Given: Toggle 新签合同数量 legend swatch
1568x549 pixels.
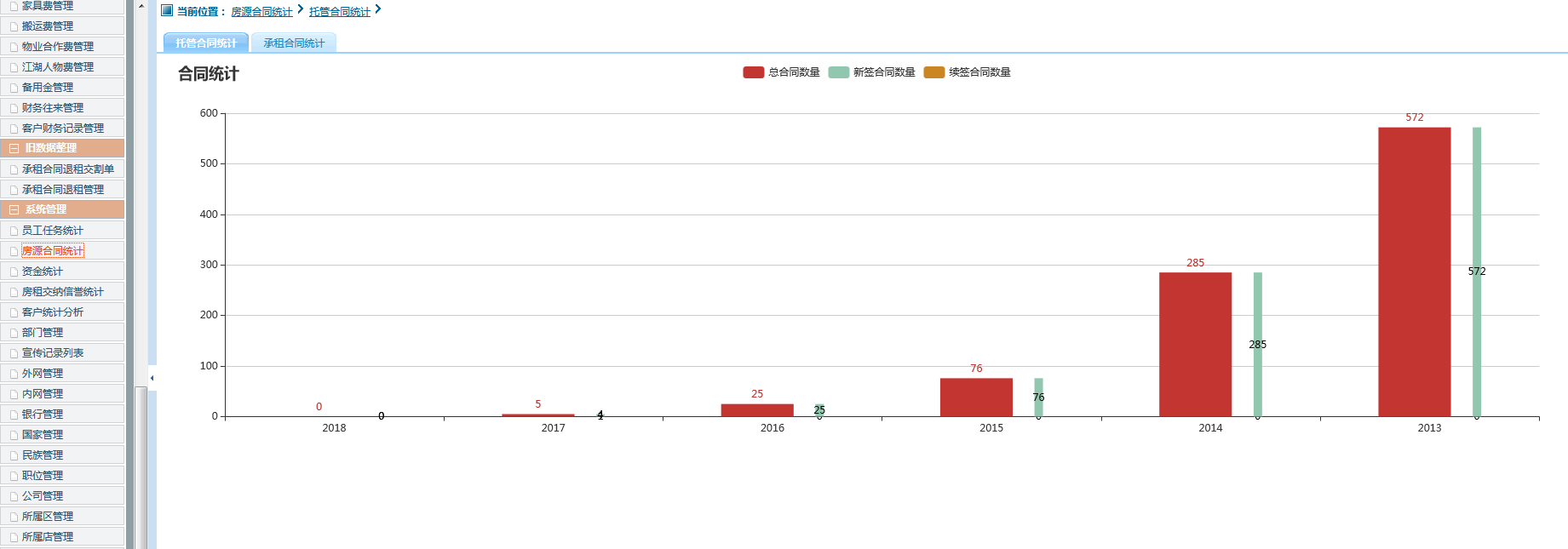Looking at the screenshot, I should click(x=839, y=72).
